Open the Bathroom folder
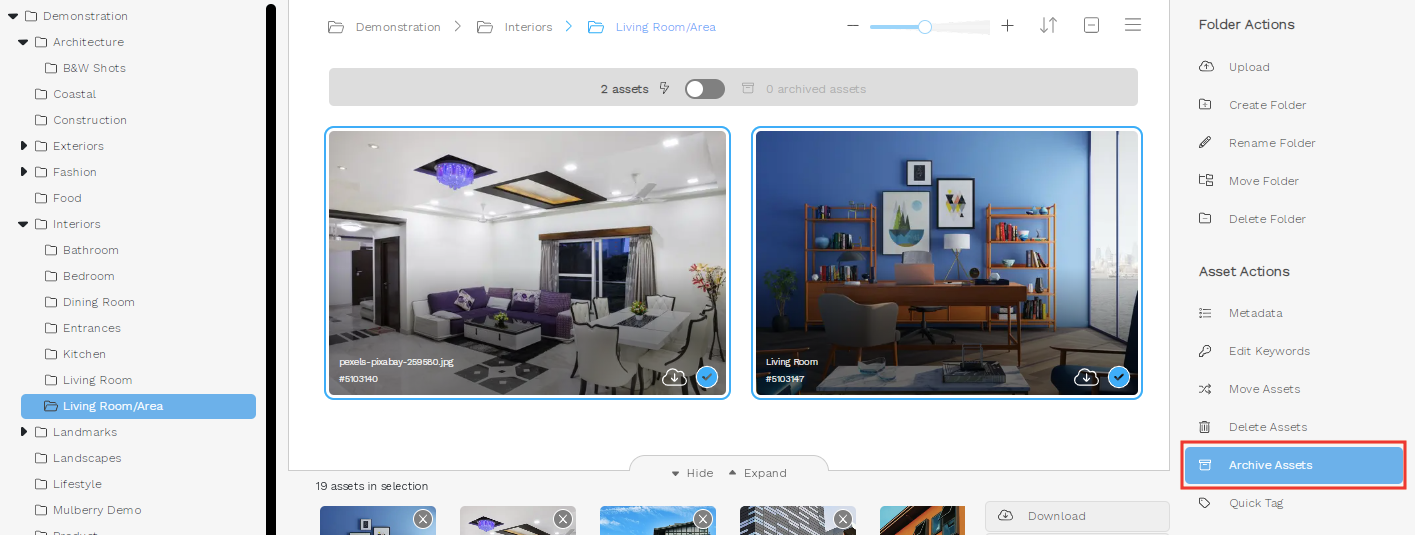Screen dimensions: 1415x535 pos(91,250)
